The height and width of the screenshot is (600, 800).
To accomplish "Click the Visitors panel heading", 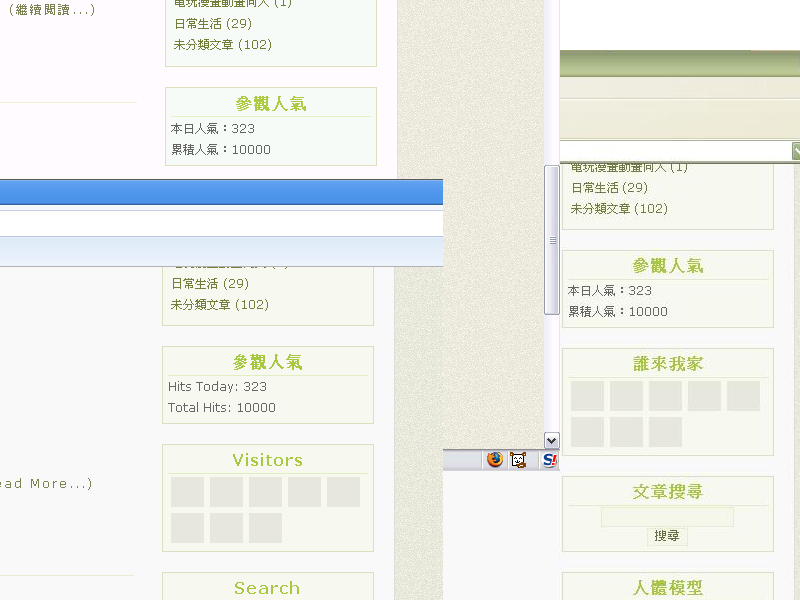I will point(267,460).
